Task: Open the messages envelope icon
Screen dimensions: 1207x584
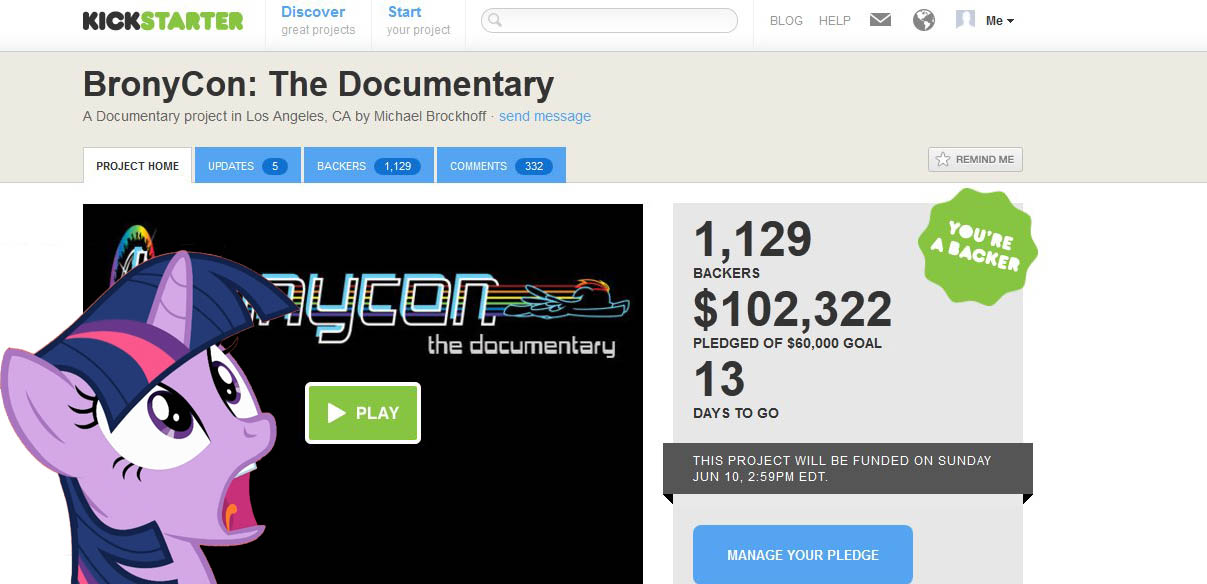Action: (880, 20)
